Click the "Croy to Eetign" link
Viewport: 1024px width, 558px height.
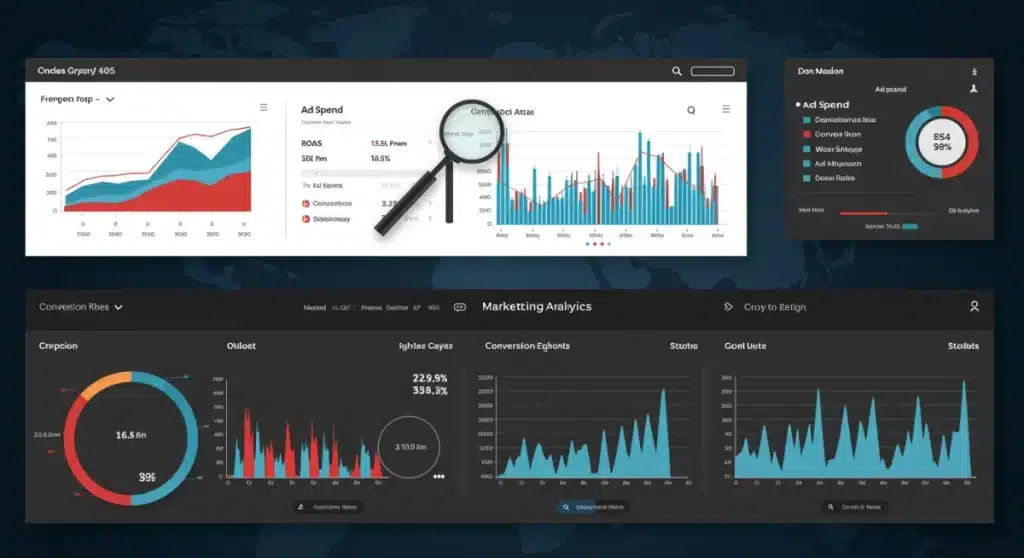[775, 307]
